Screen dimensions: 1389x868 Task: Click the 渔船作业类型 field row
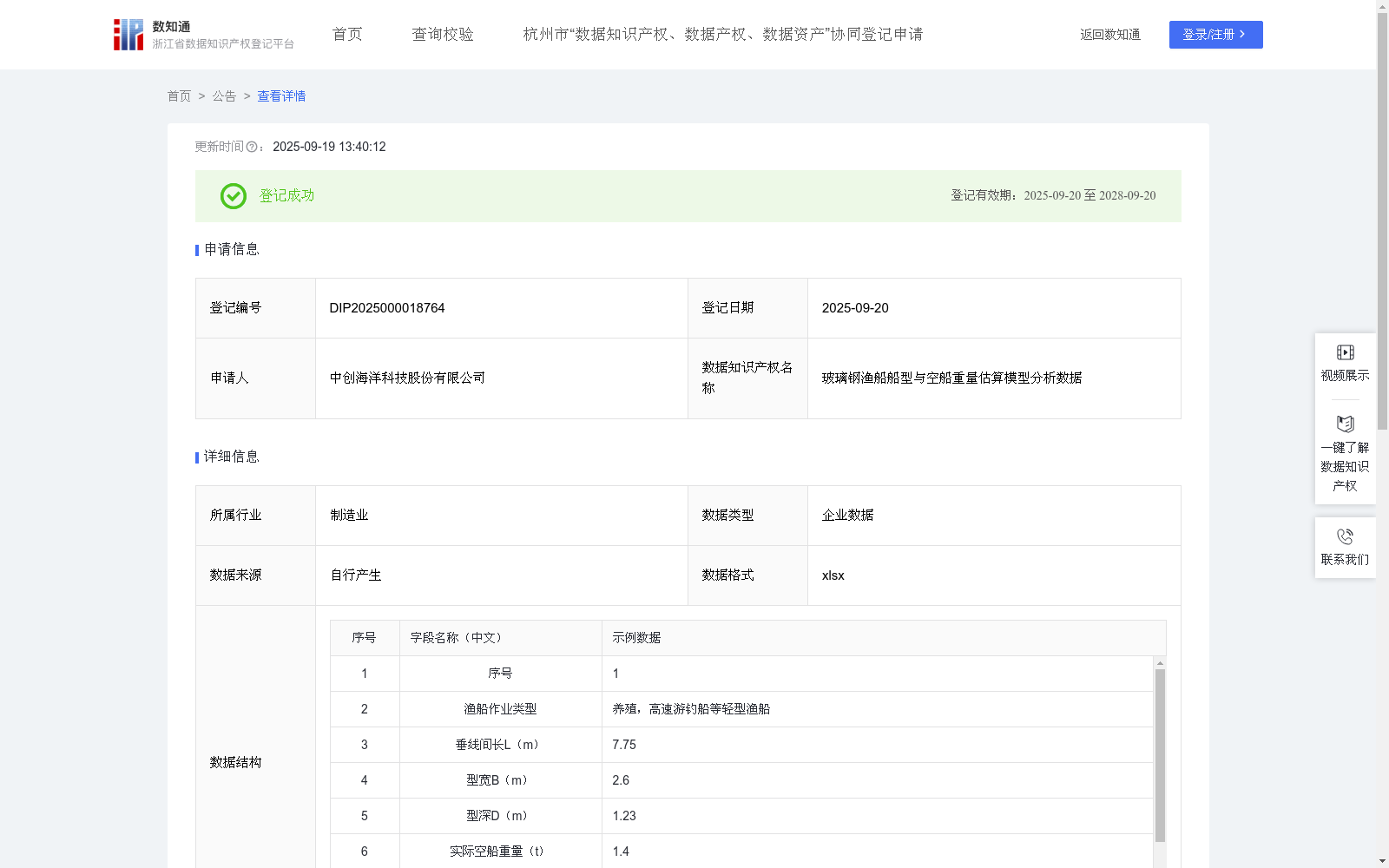click(x=741, y=709)
